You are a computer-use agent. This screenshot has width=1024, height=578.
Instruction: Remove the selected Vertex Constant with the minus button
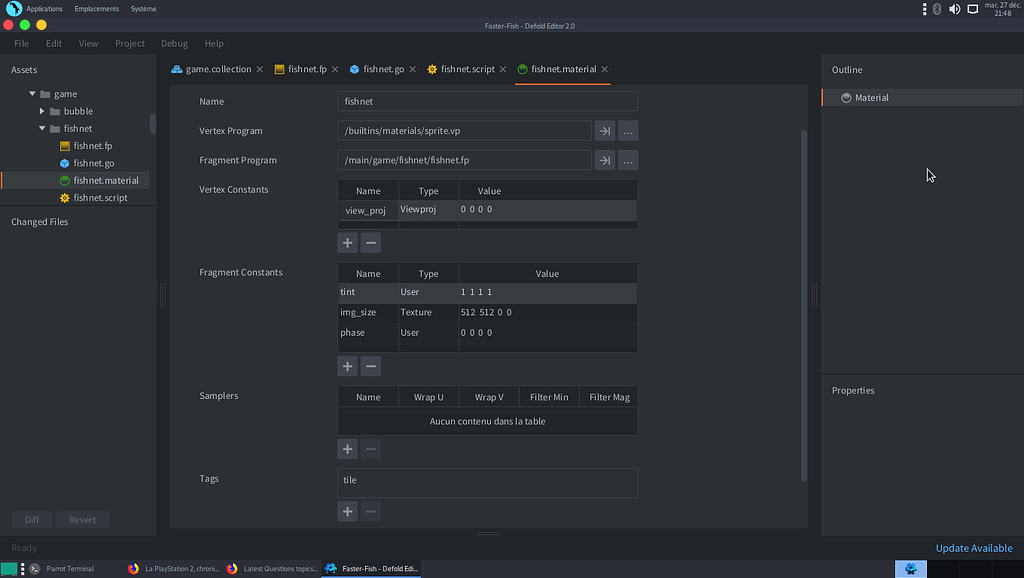coord(371,242)
